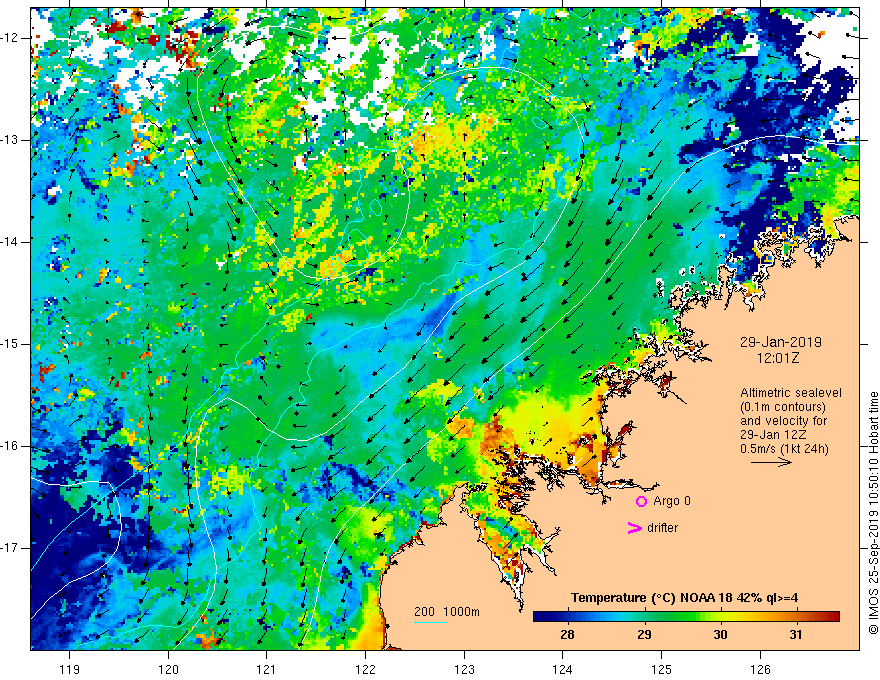Click the magenta drifter arrowhead legend symbol

[x=635, y=528]
